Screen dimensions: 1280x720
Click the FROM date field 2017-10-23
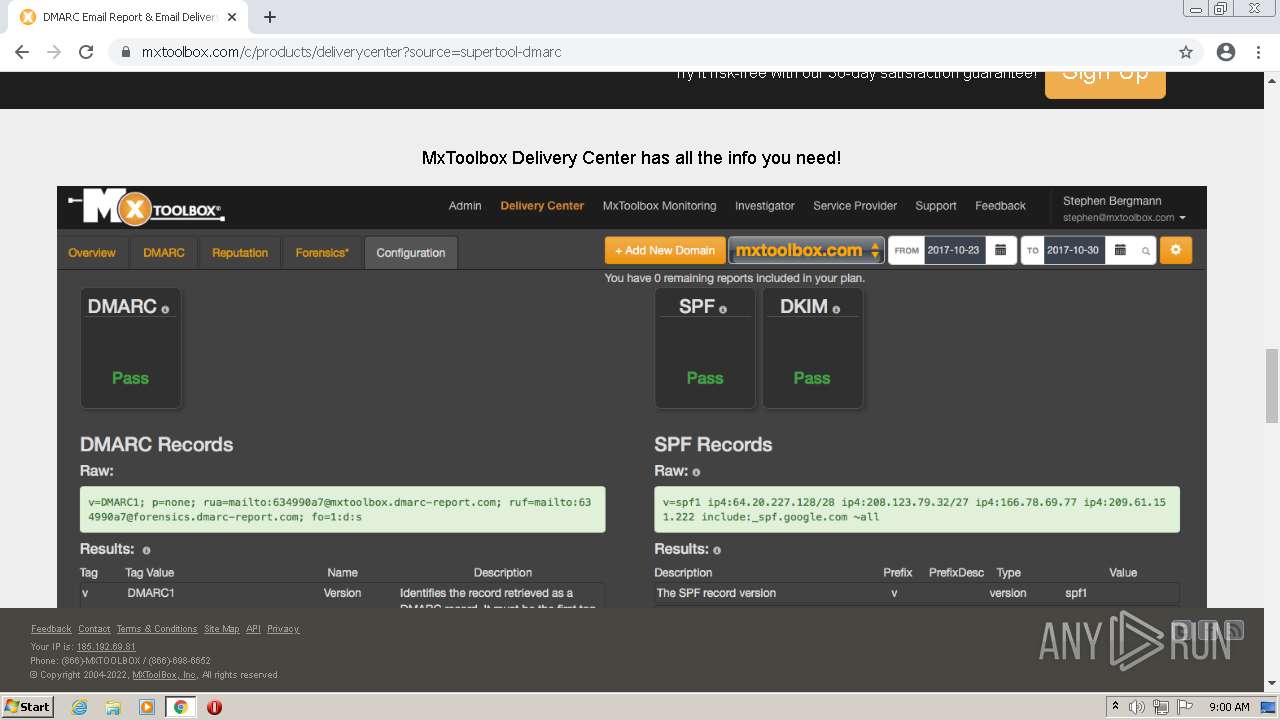954,250
